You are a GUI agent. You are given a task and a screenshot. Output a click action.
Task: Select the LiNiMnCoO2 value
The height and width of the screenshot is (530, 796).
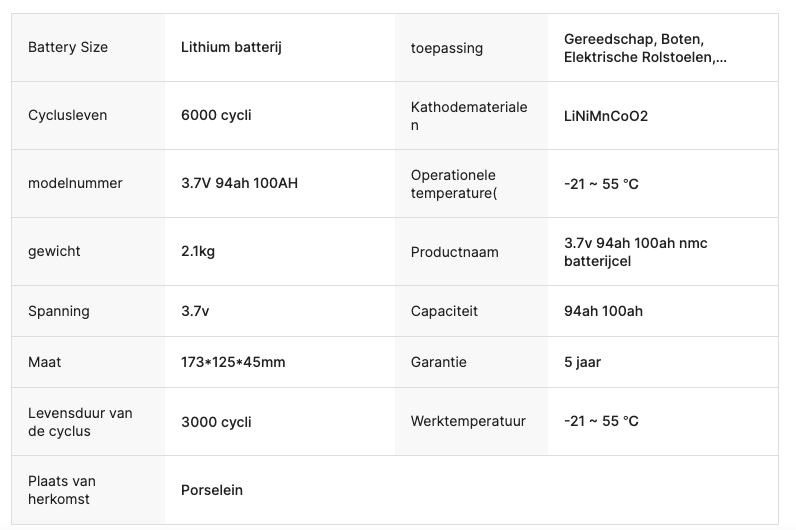[x=606, y=116]
